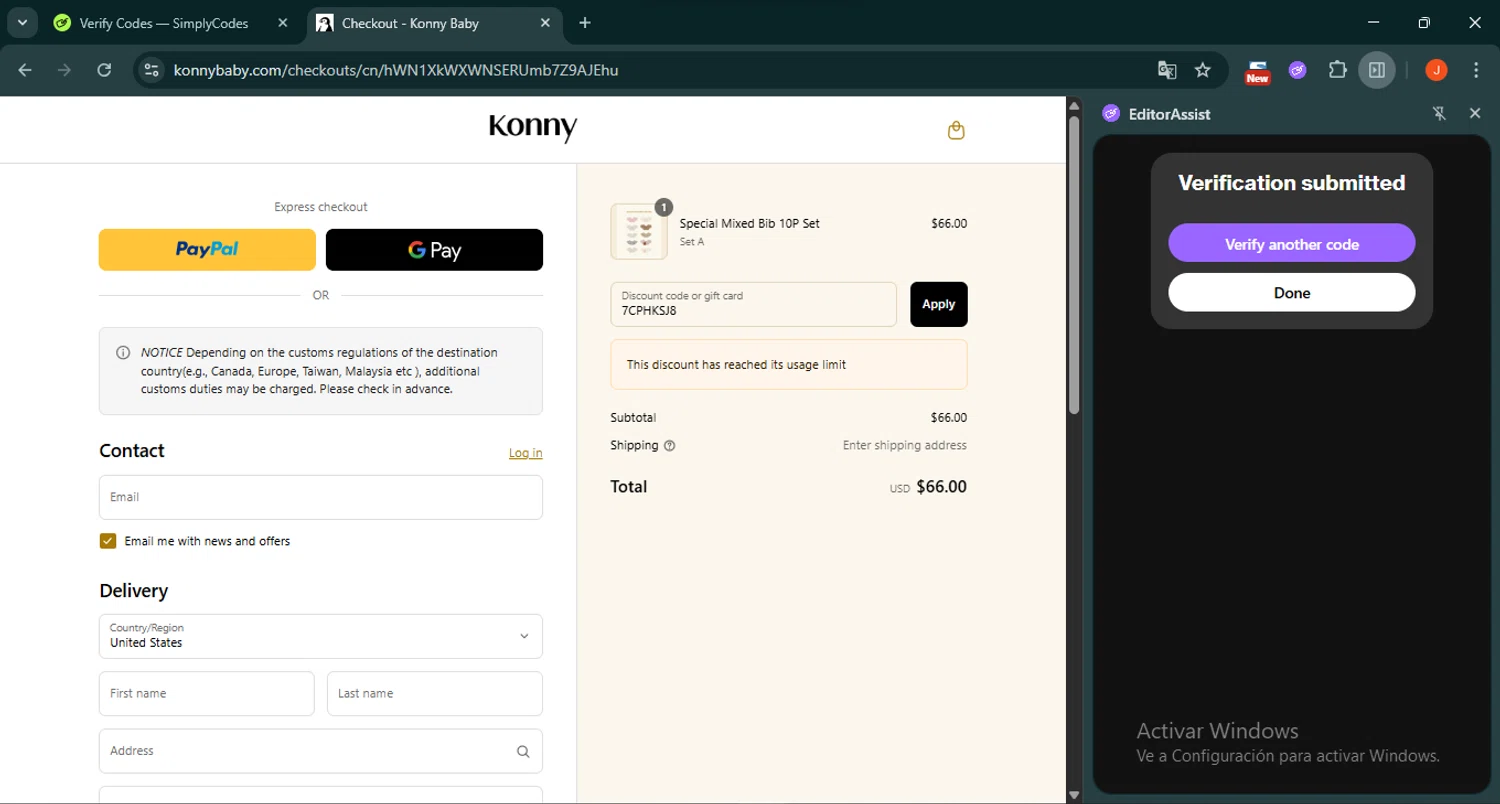Click the usage limit error message
The image size is (1500, 804).
click(789, 364)
